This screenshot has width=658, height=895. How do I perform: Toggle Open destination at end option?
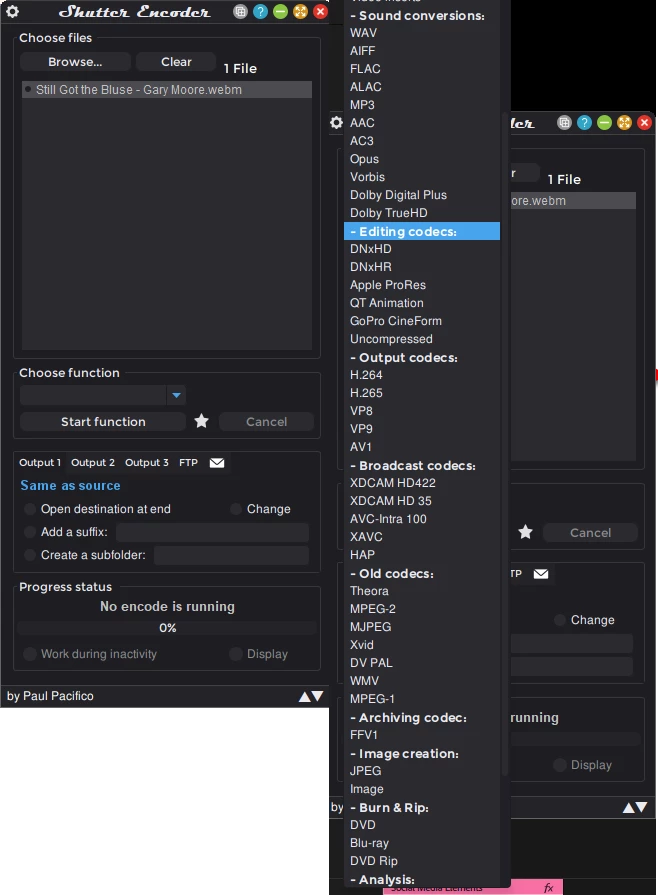(30, 509)
